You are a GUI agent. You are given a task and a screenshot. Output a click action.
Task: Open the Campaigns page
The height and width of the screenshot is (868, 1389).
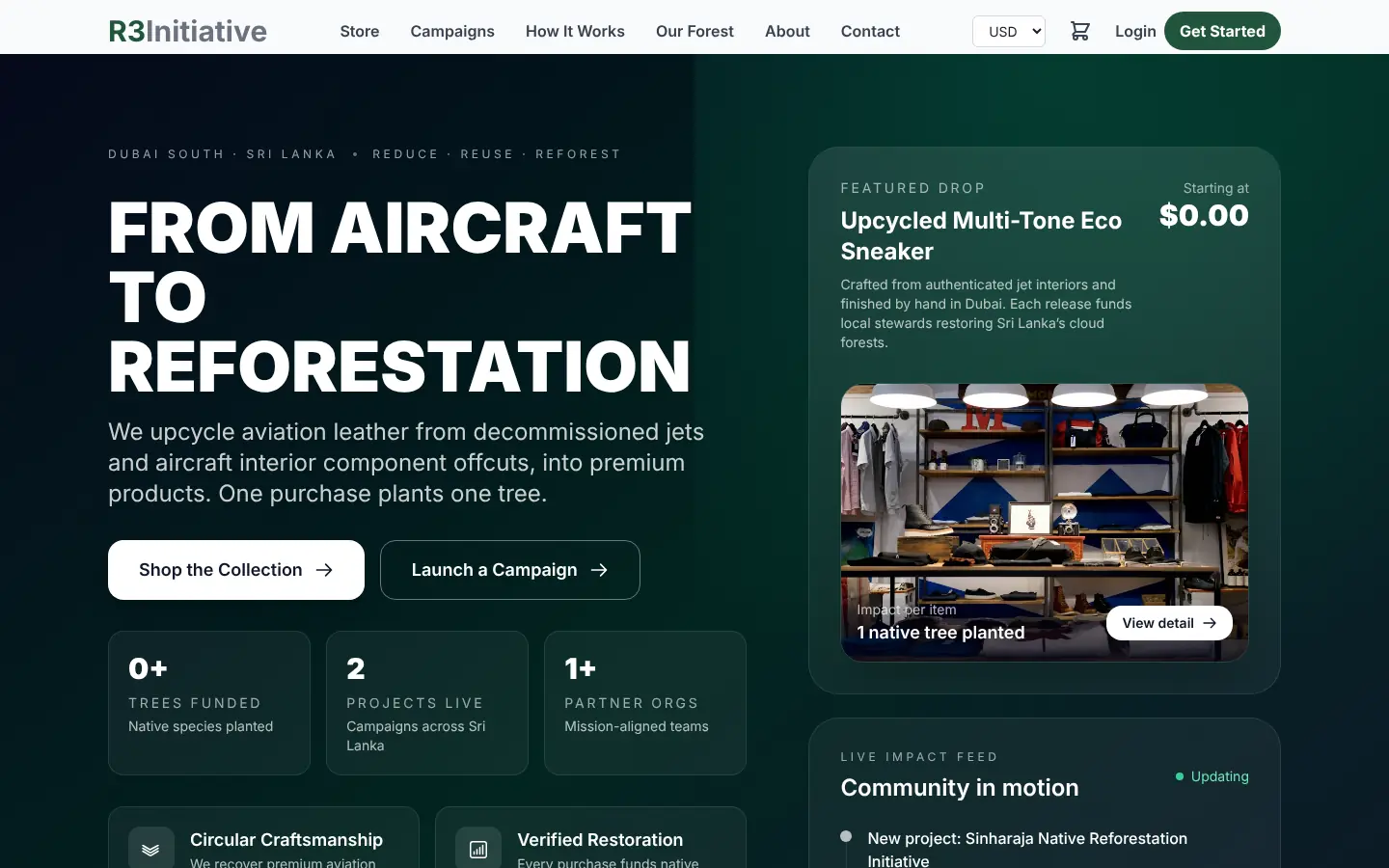coord(452,31)
